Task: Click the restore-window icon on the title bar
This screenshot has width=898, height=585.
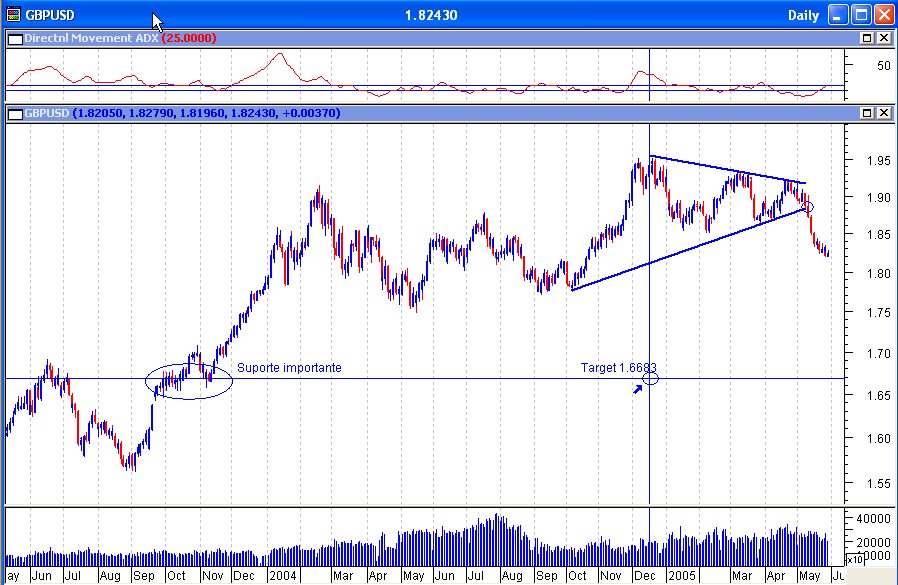Action: pyautogui.click(x=860, y=14)
